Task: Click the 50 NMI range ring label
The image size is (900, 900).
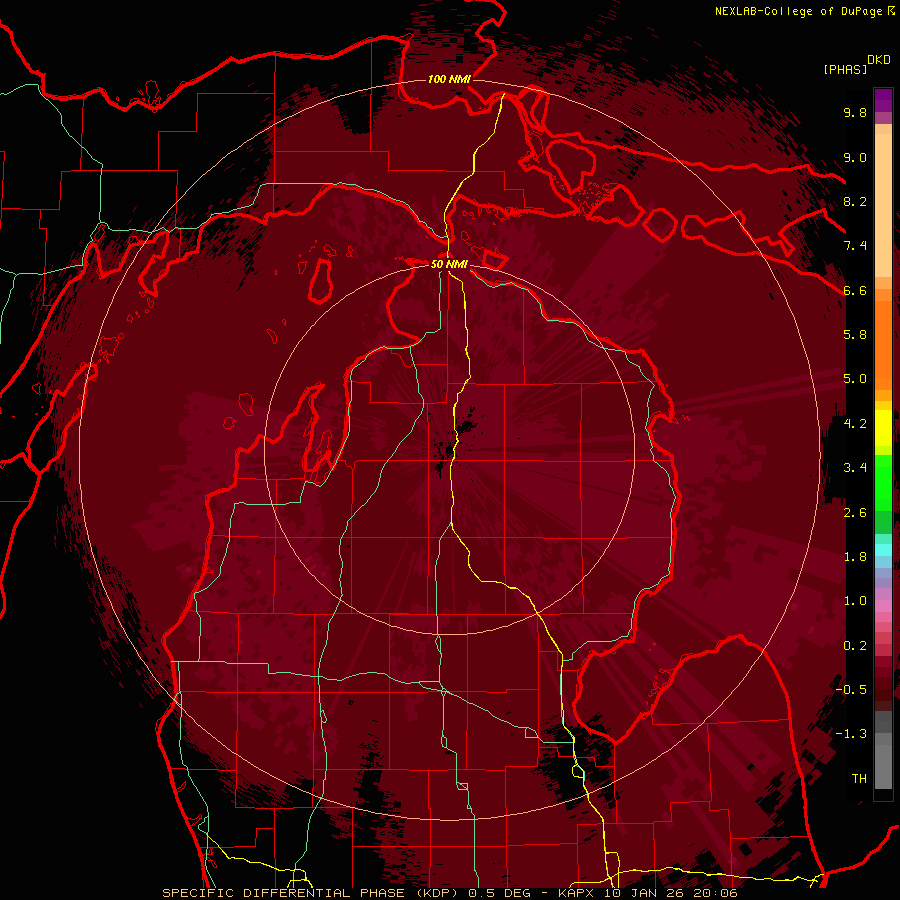Action: (x=449, y=264)
